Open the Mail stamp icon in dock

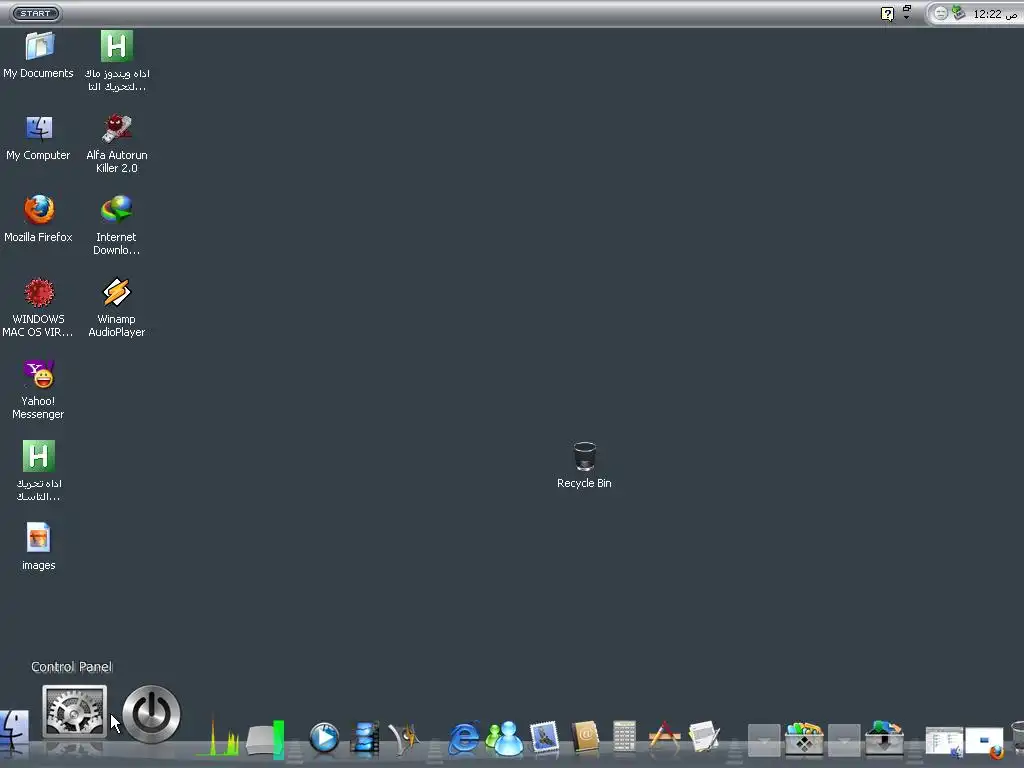544,738
